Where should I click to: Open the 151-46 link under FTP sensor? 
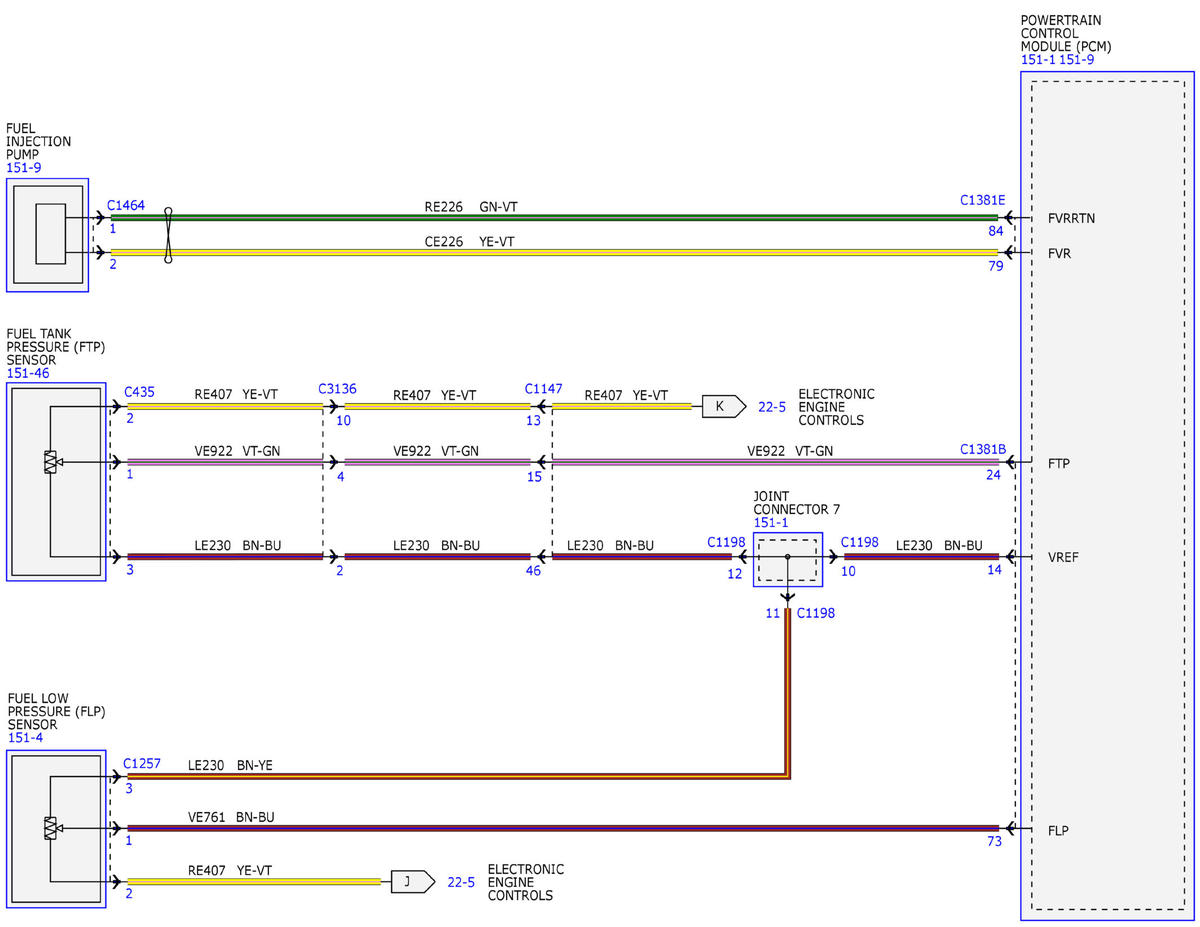click(x=27, y=373)
